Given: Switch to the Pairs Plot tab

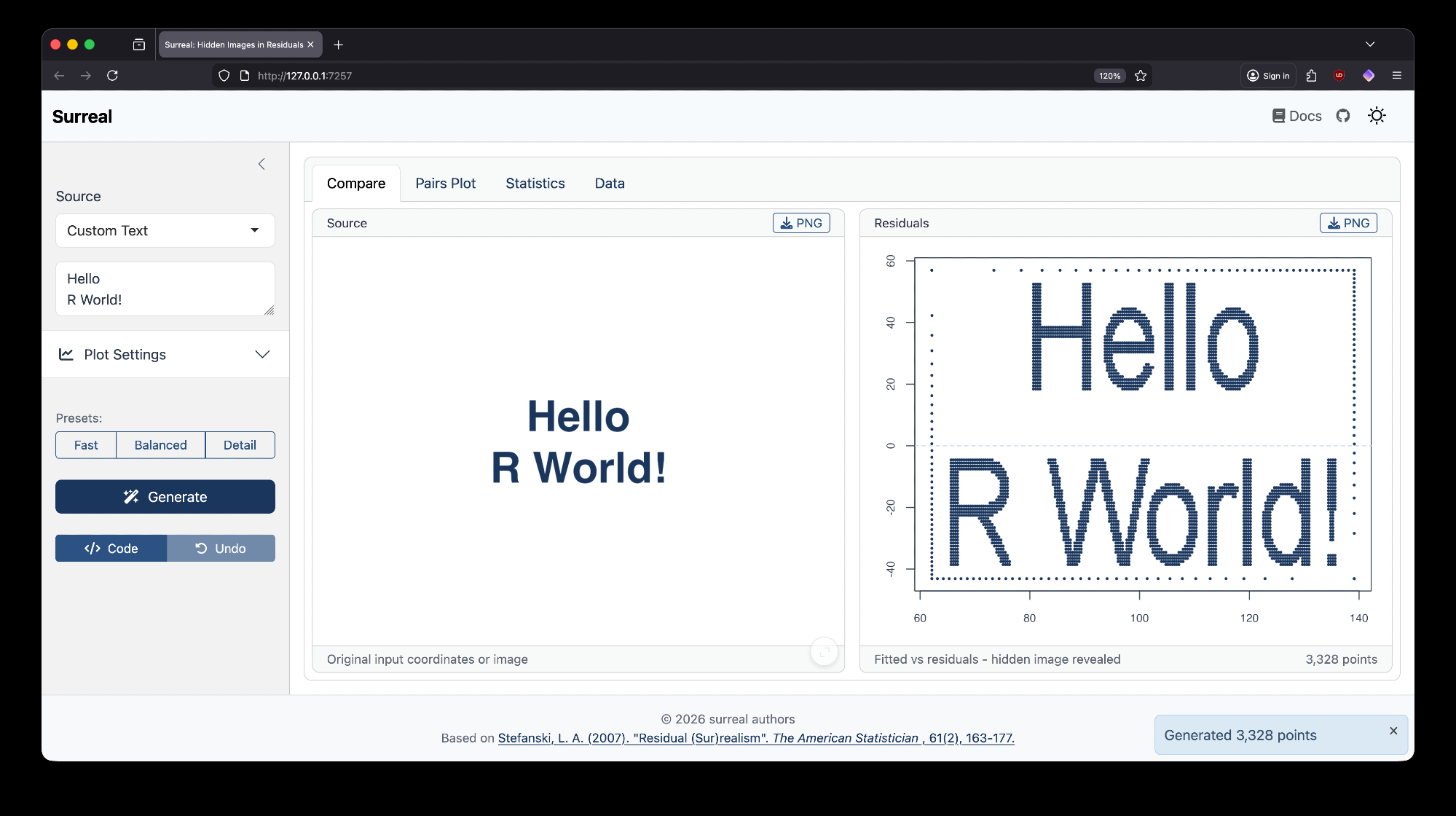Looking at the screenshot, I should 445,184.
